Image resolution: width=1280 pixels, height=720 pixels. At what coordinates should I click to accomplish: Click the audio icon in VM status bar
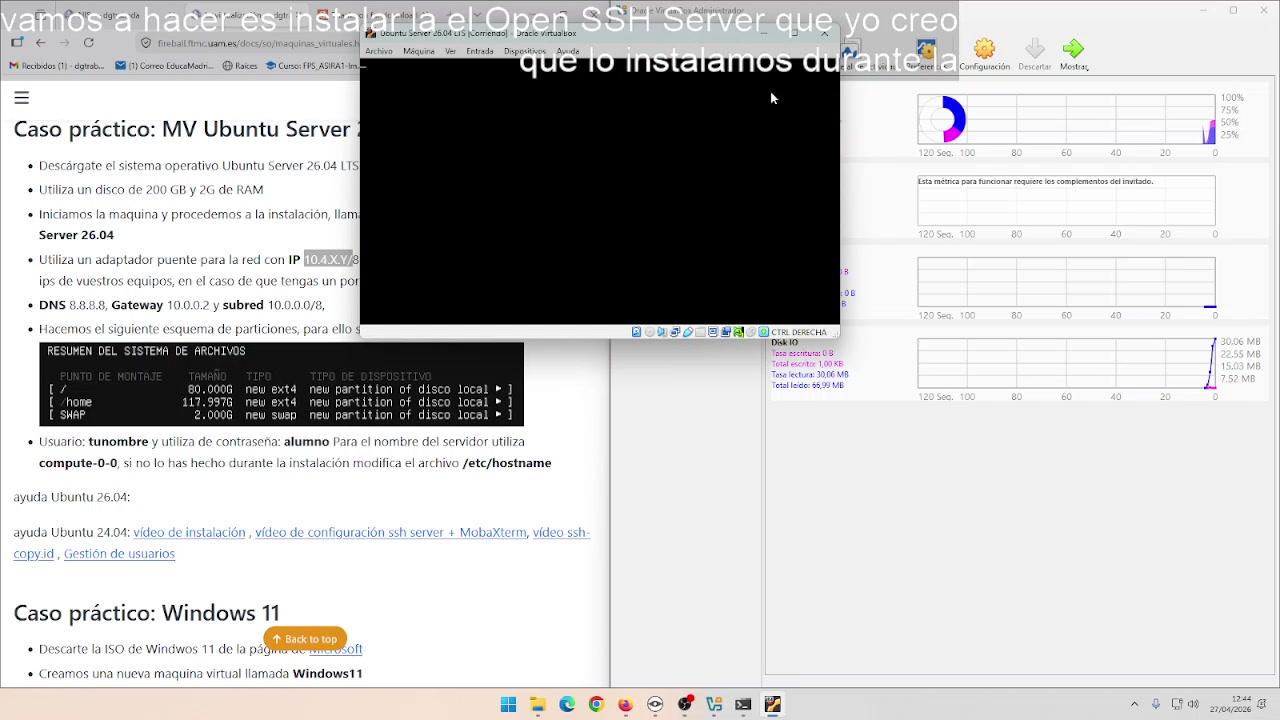pyautogui.click(x=662, y=332)
